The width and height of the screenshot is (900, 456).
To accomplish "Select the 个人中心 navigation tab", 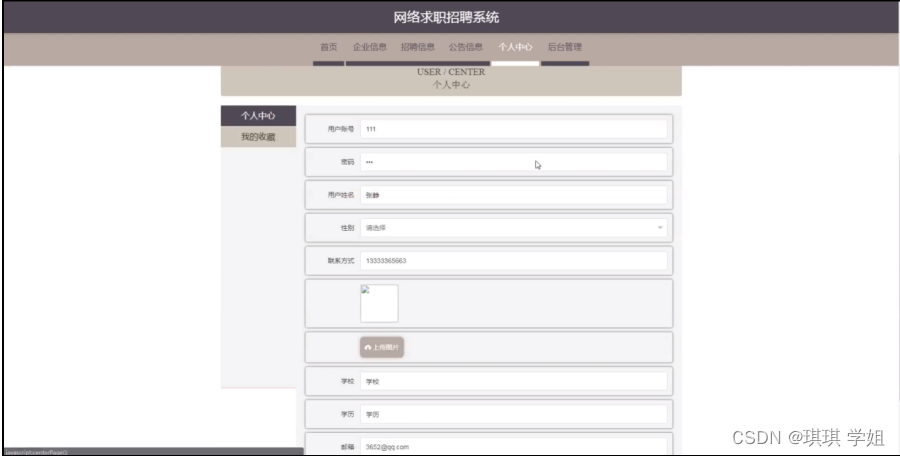I will [x=515, y=47].
